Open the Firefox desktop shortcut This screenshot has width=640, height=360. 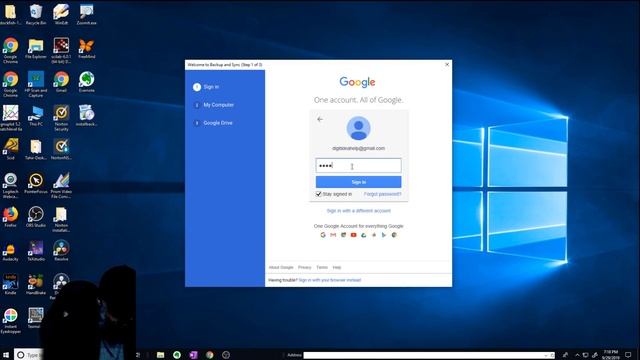[11, 217]
